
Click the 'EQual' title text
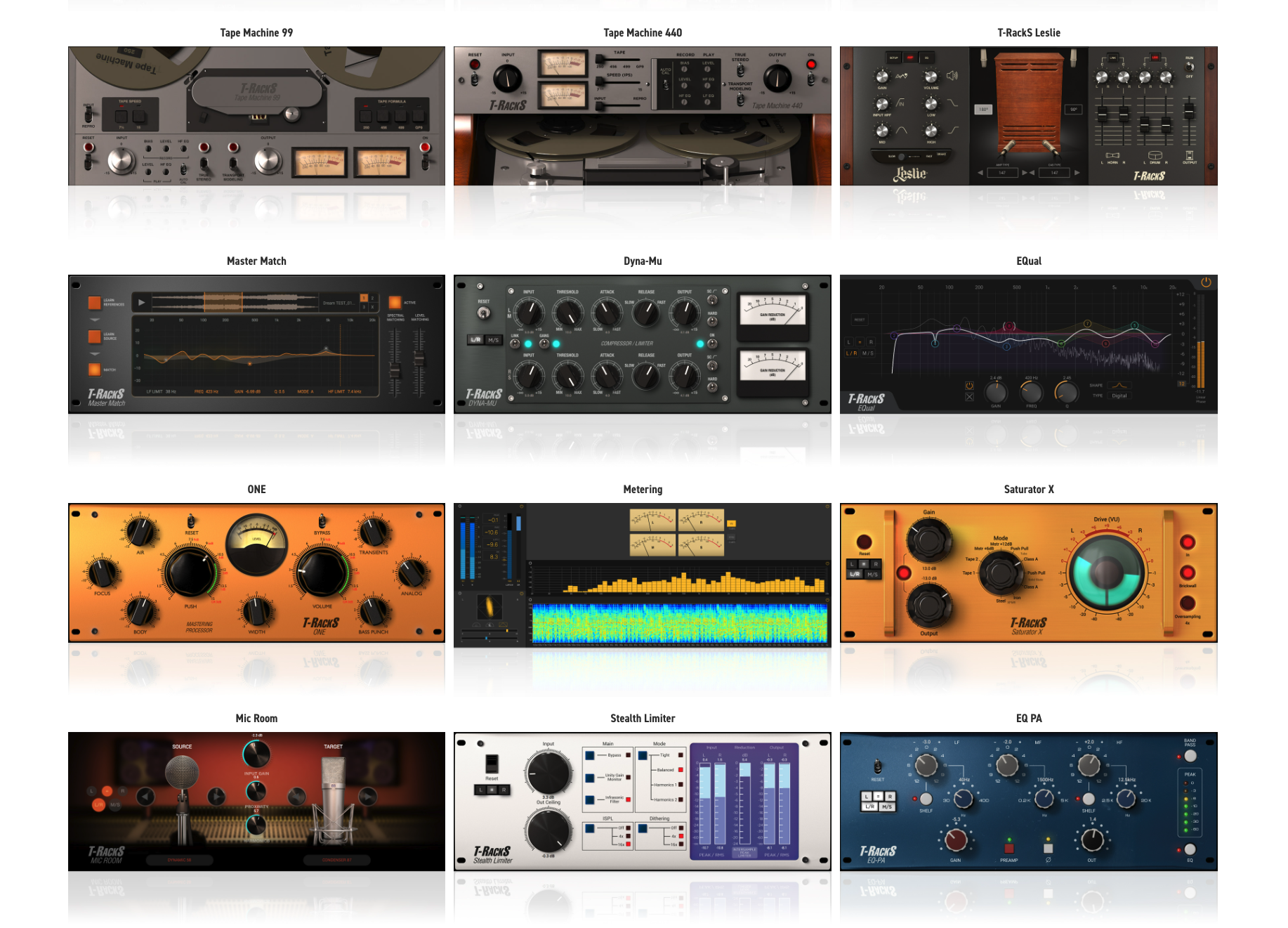[1029, 261]
